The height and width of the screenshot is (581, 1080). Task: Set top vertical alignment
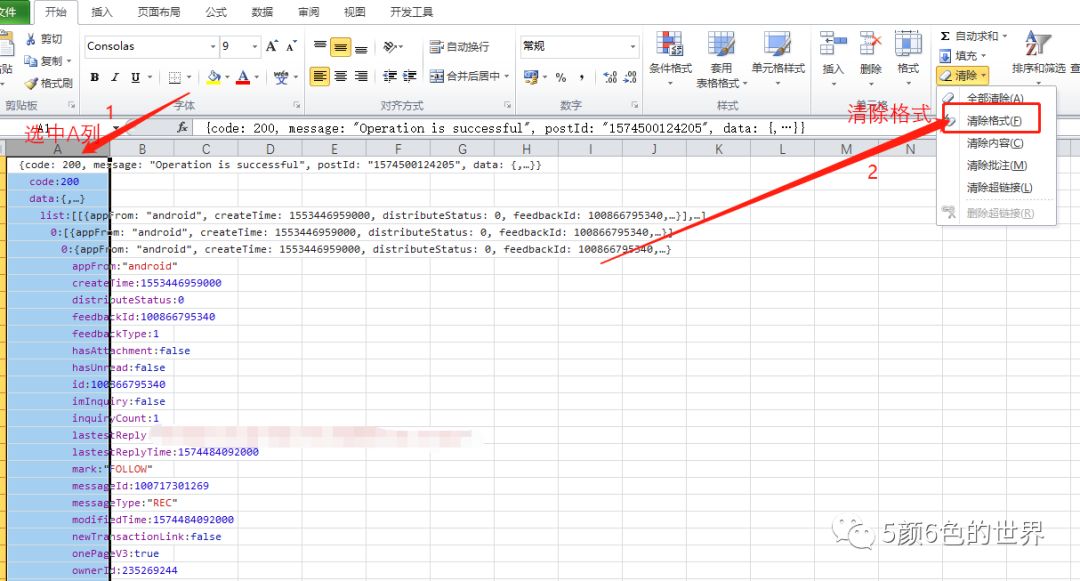(x=320, y=46)
